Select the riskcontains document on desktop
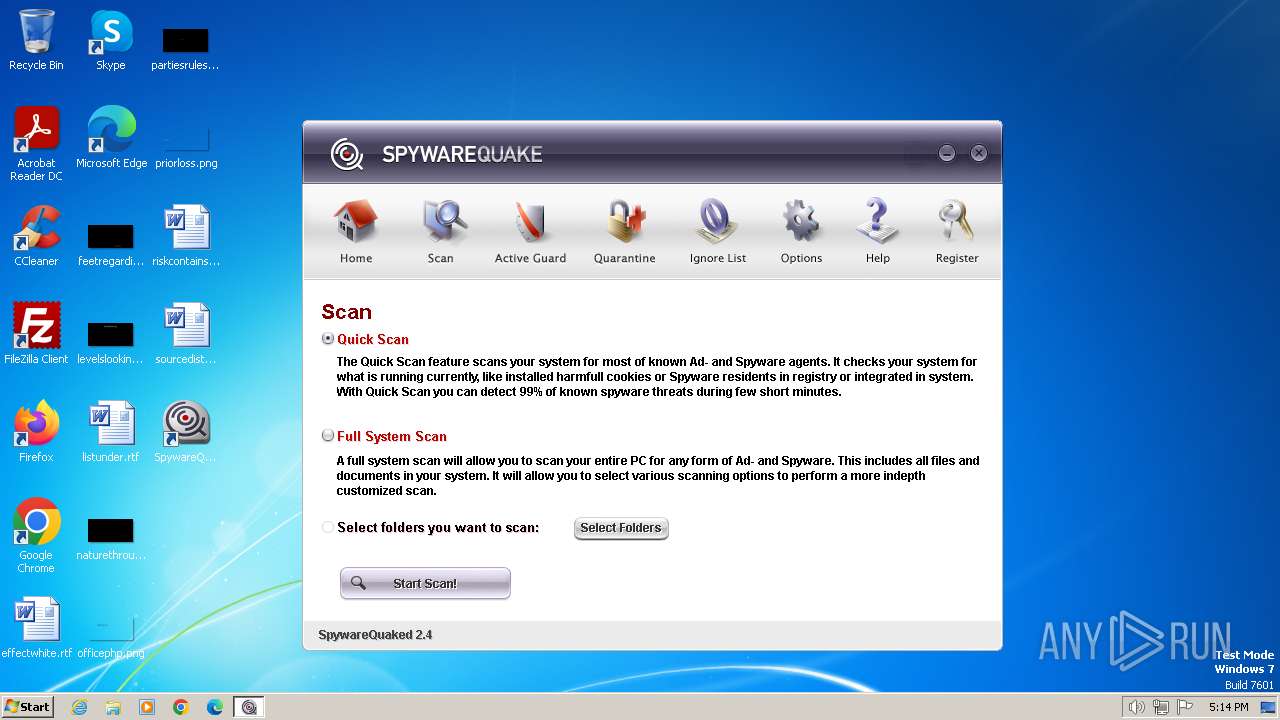1280x720 pixels. click(x=186, y=236)
